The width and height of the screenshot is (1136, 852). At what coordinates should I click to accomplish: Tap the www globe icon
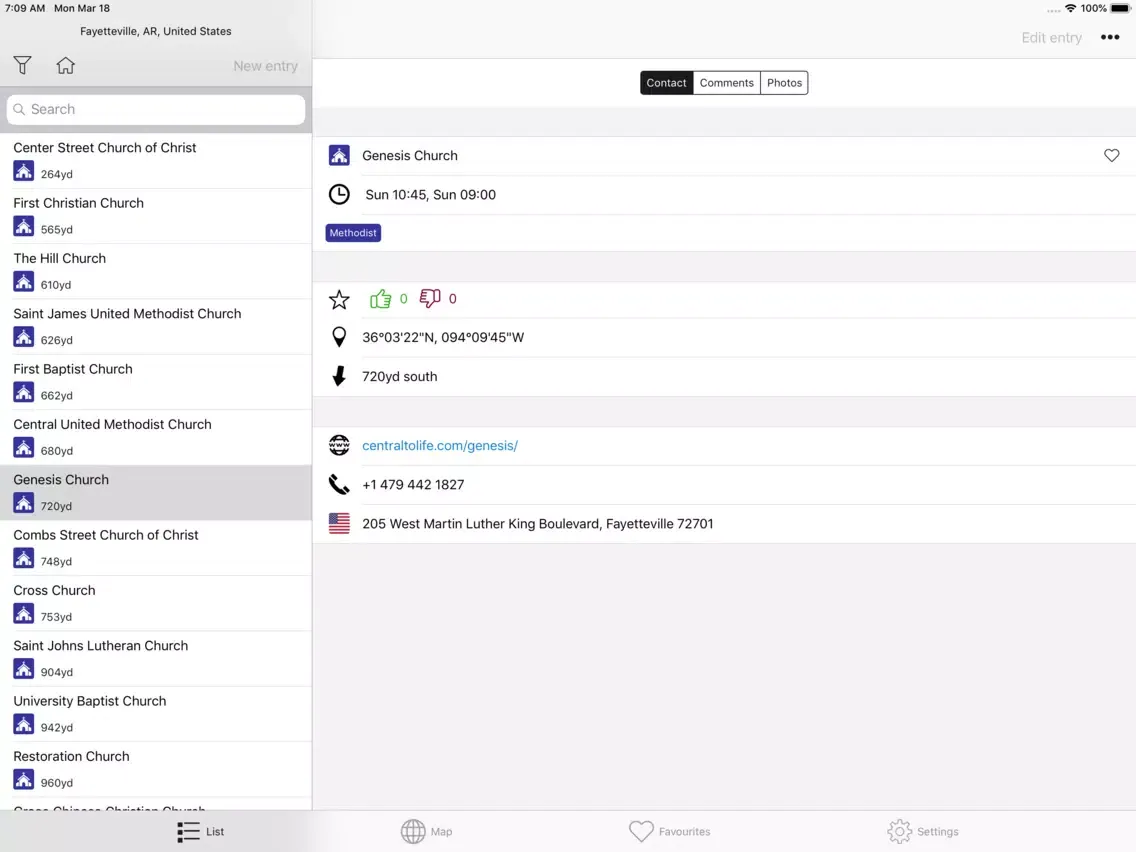point(339,445)
